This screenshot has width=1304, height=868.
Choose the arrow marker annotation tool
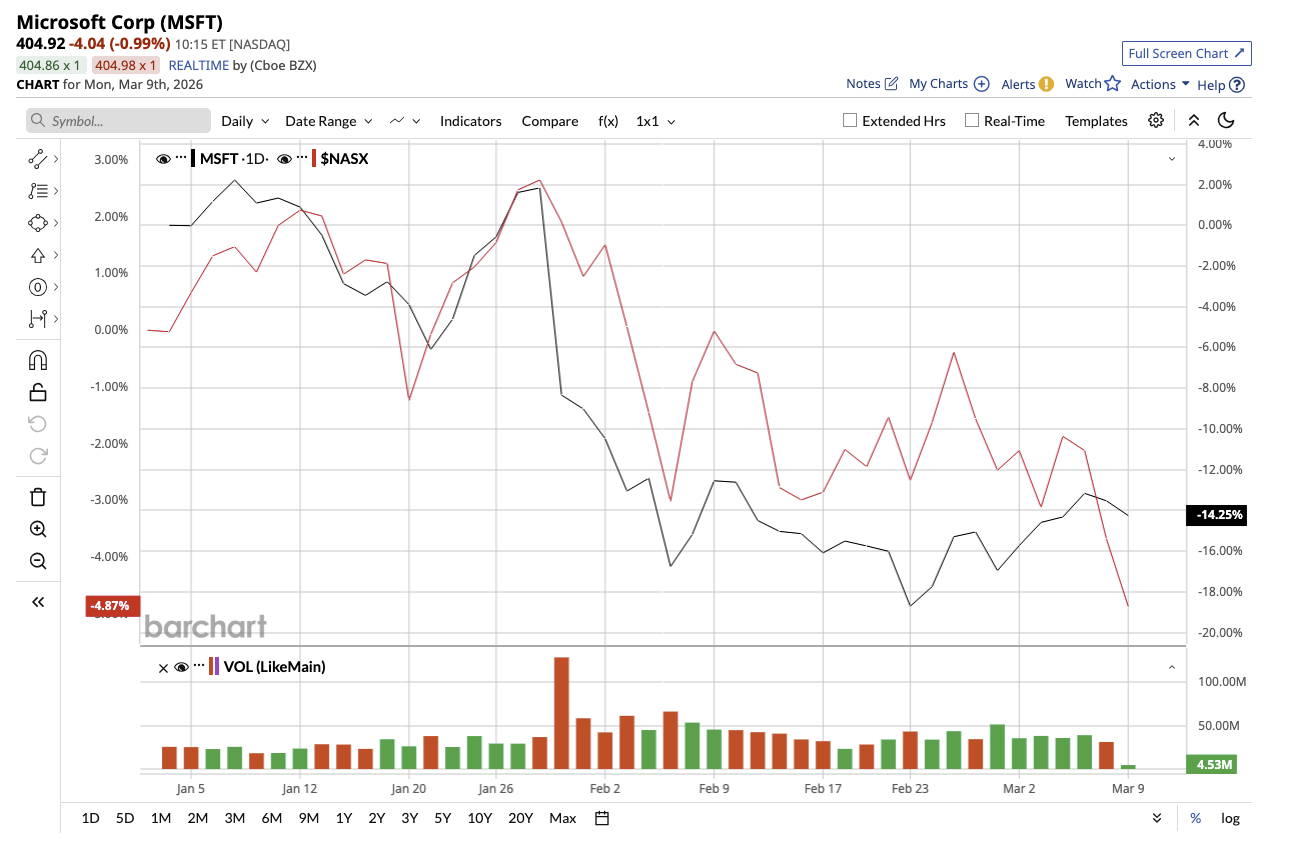[38, 255]
